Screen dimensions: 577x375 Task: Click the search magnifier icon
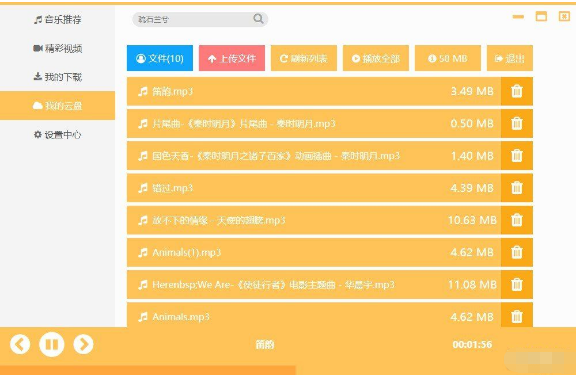(x=258, y=18)
